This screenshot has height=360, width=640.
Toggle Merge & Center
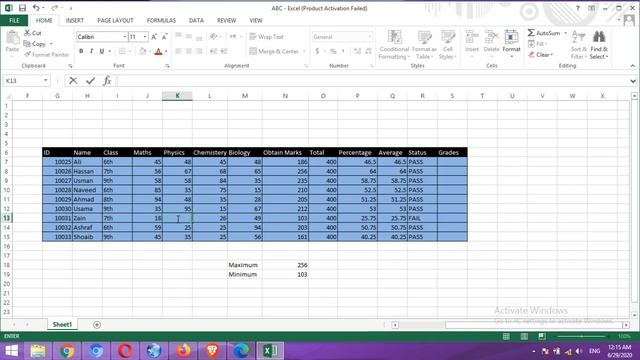click(x=274, y=51)
